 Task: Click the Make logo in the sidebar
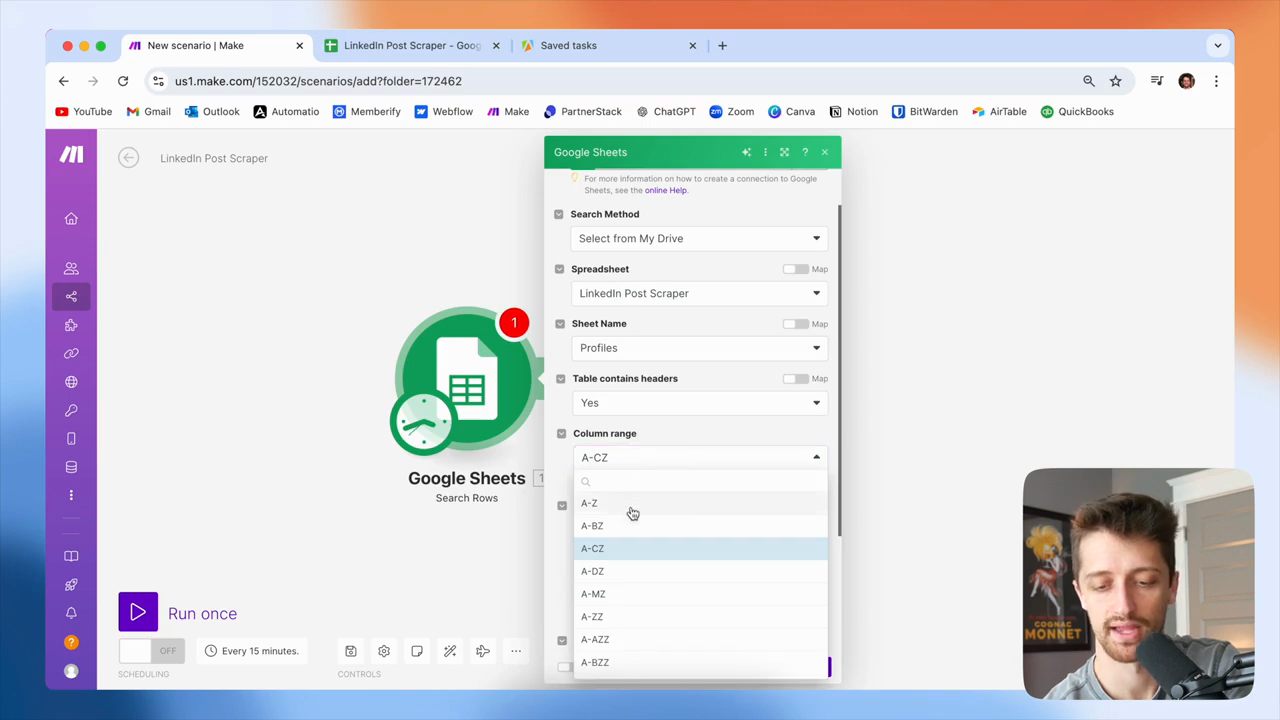coord(71,154)
